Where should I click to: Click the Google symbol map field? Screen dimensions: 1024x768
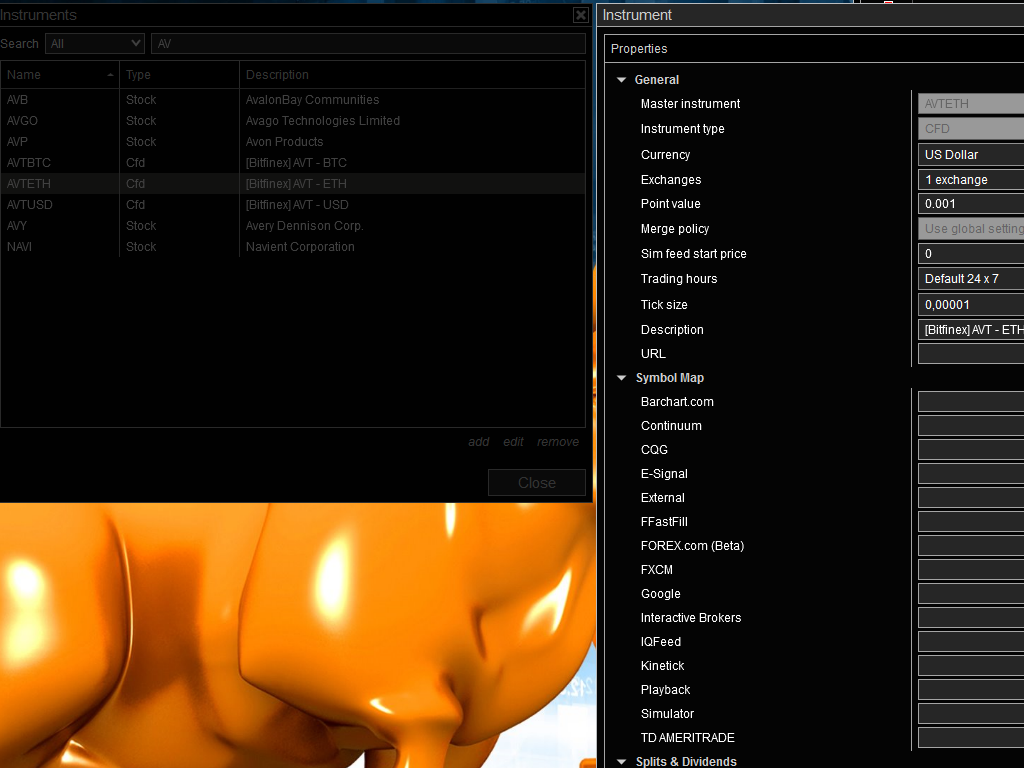pyautogui.click(x=971, y=594)
